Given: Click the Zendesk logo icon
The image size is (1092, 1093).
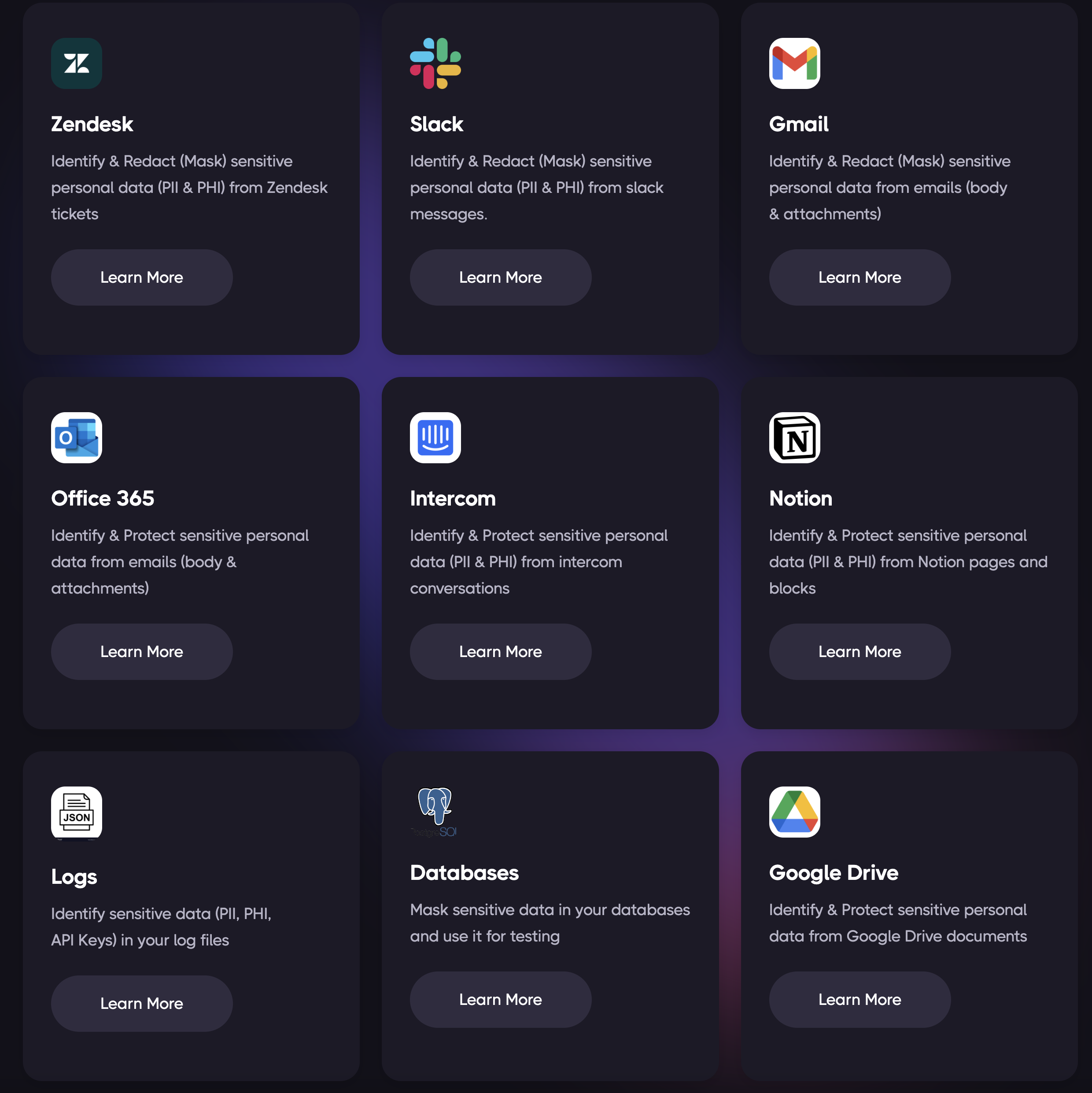Looking at the screenshot, I should 76,63.
